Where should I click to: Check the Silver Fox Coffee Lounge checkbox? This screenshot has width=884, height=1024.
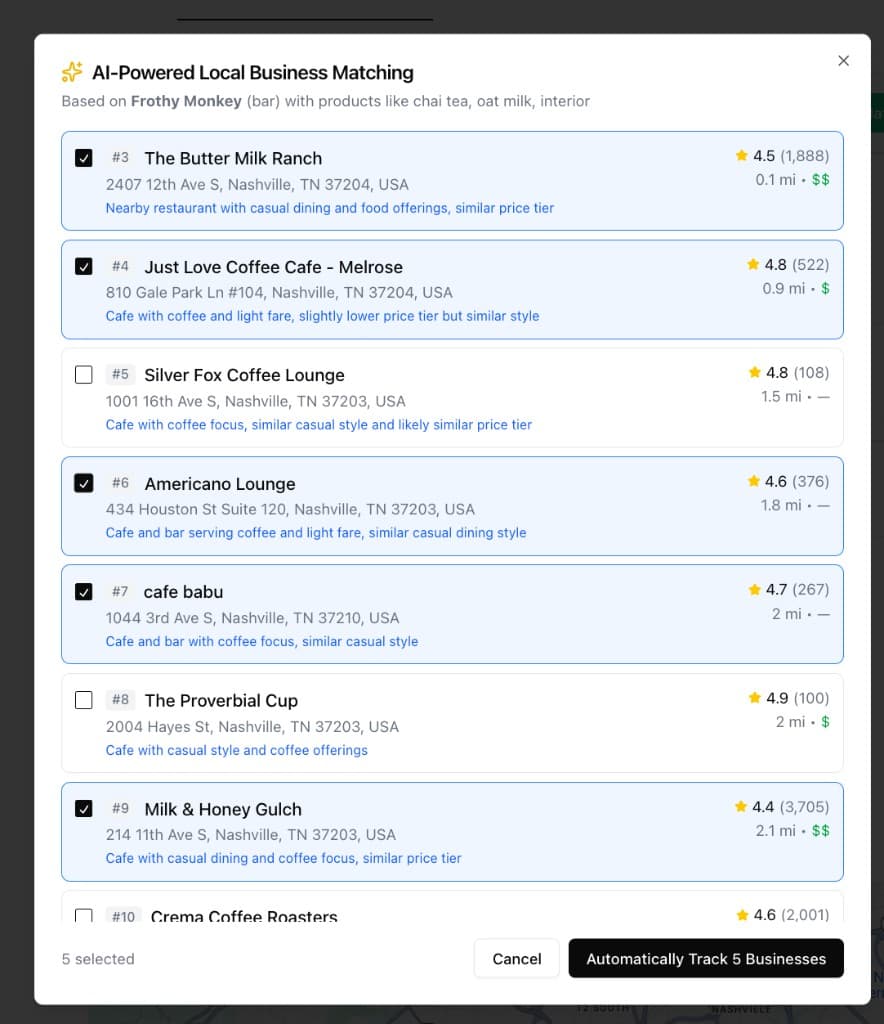tap(84, 375)
